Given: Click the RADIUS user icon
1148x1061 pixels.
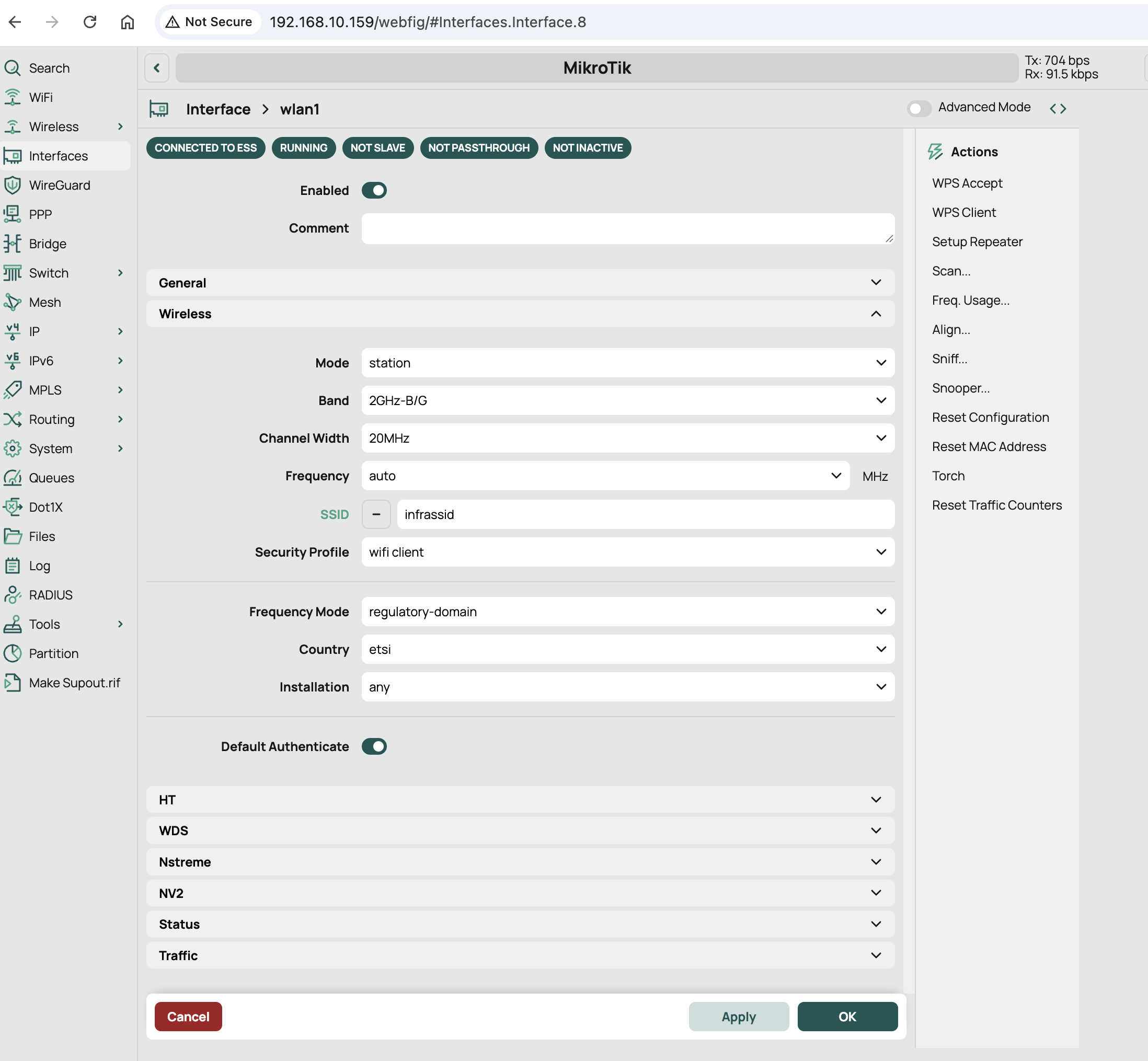Looking at the screenshot, I should tap(12, 595).
